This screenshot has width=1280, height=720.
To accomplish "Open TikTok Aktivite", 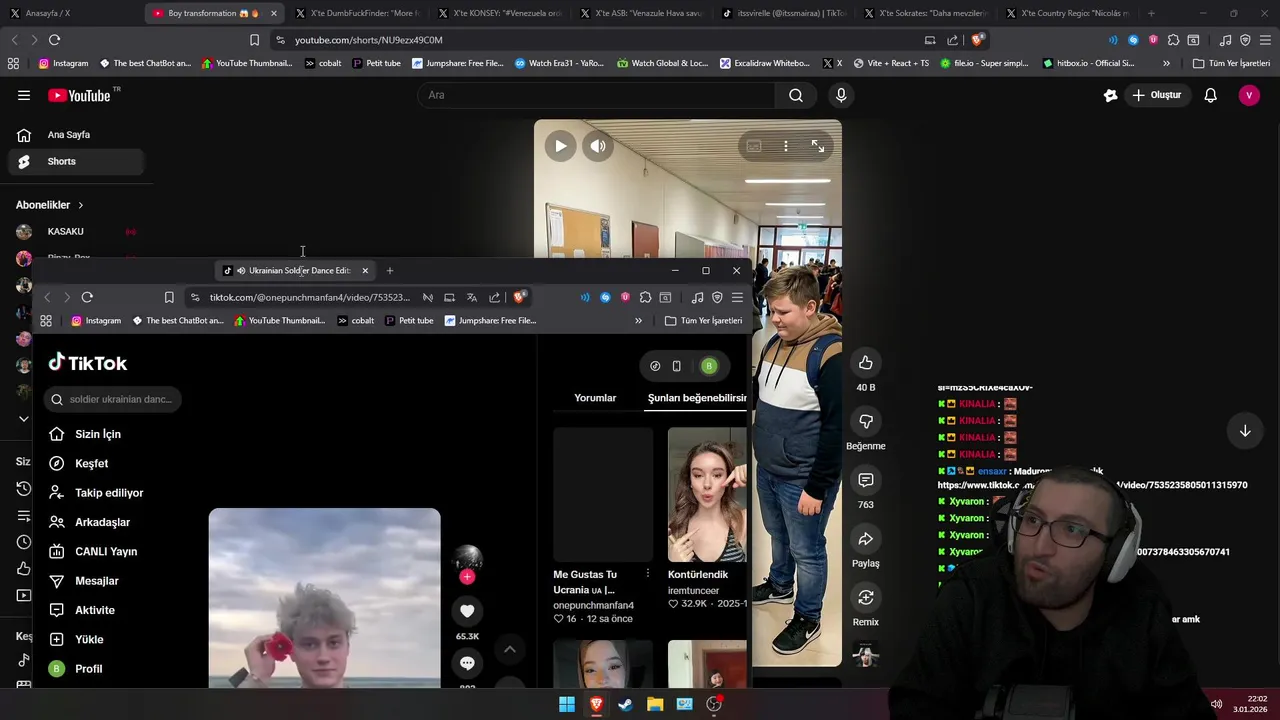I will (95, 610).
